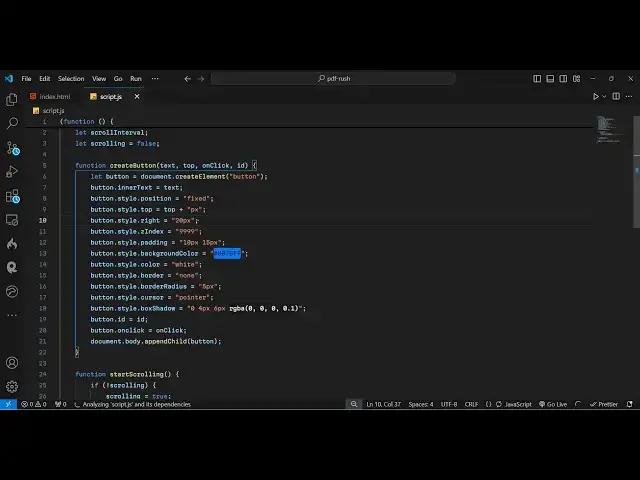The height and width of the screenshot is (480, 640).
Task: Change line ending via CRLF
Action: [471, 404]
